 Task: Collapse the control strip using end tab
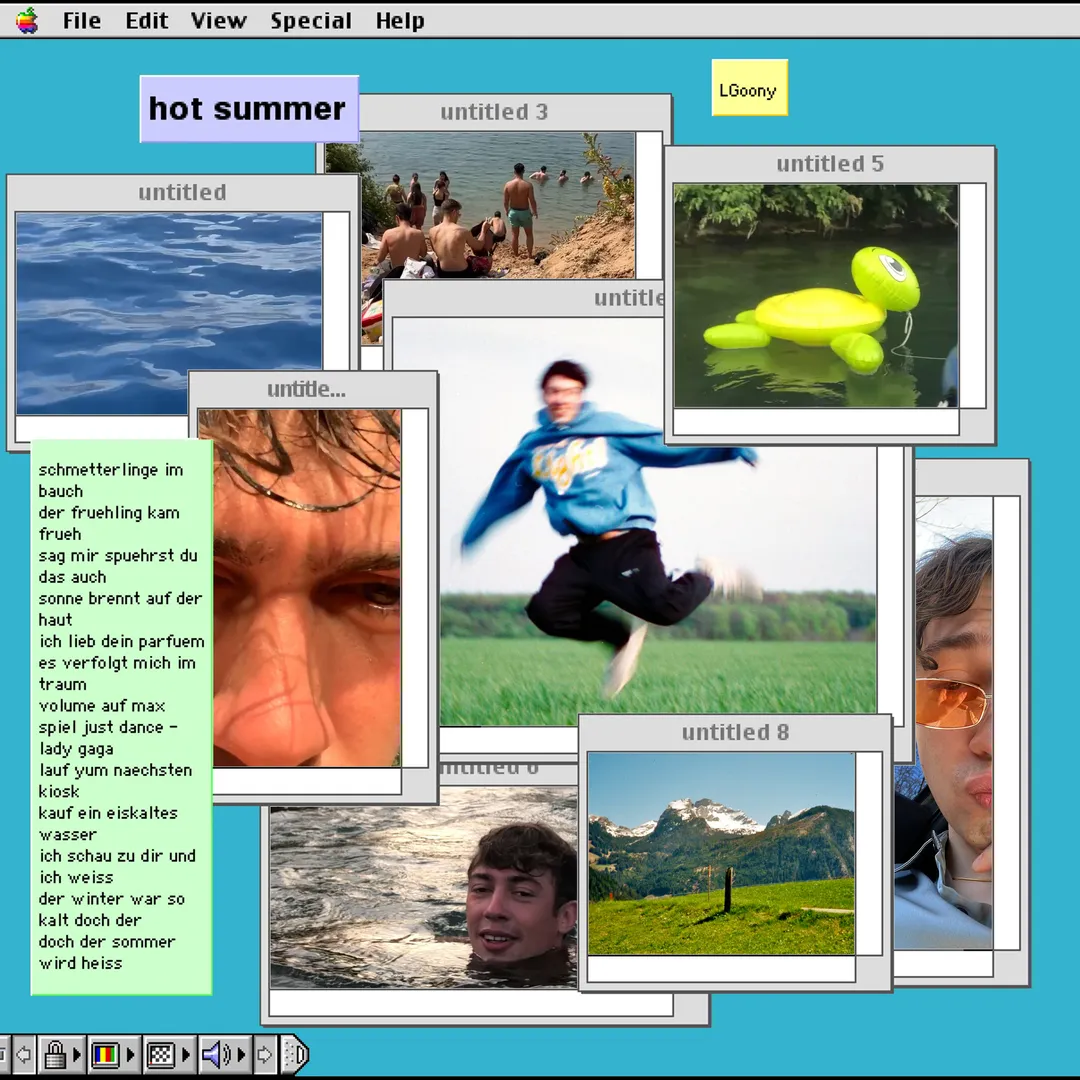pyautogui.click(x=296, y=1054)
